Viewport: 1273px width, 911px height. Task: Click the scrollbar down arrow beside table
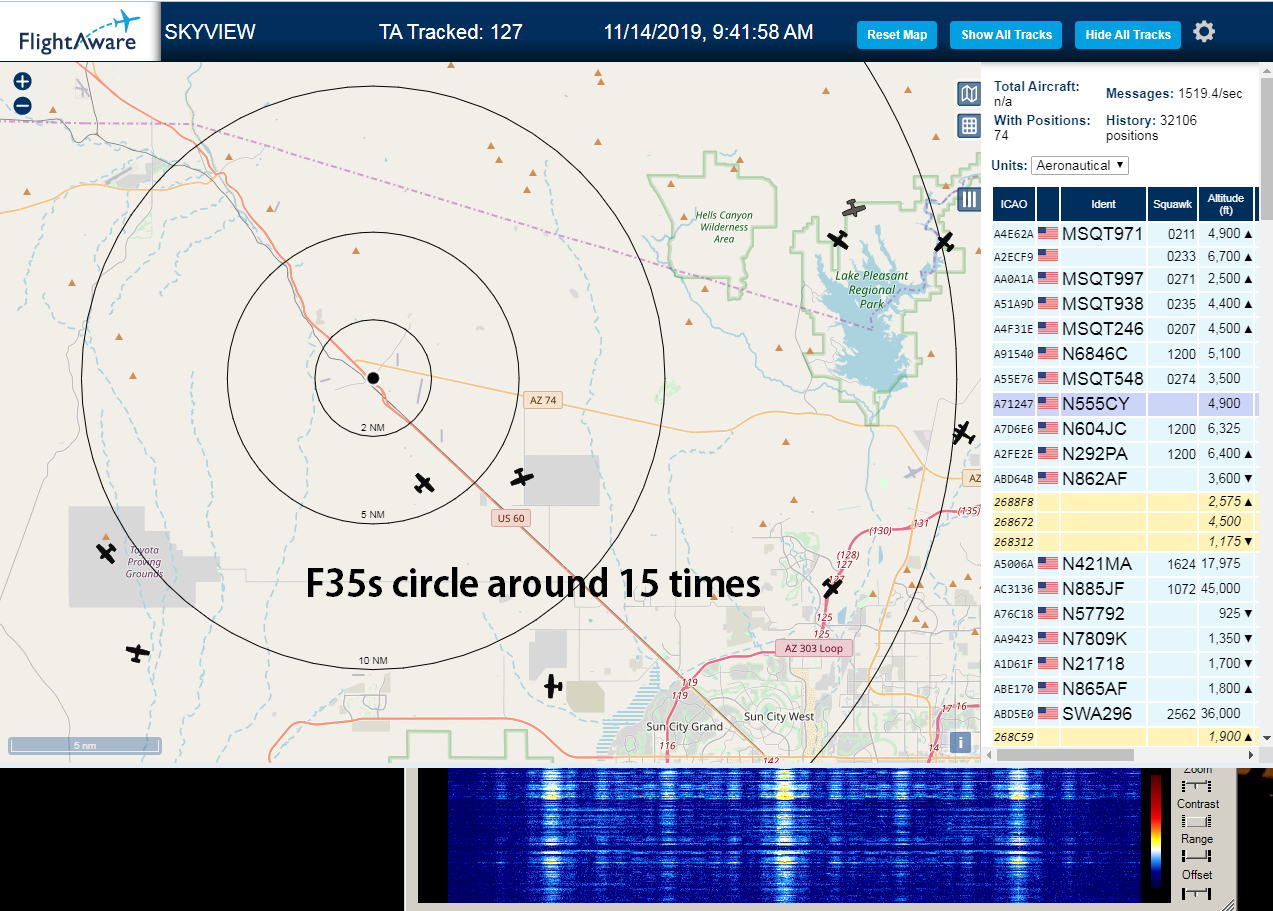pos(1266,738)
